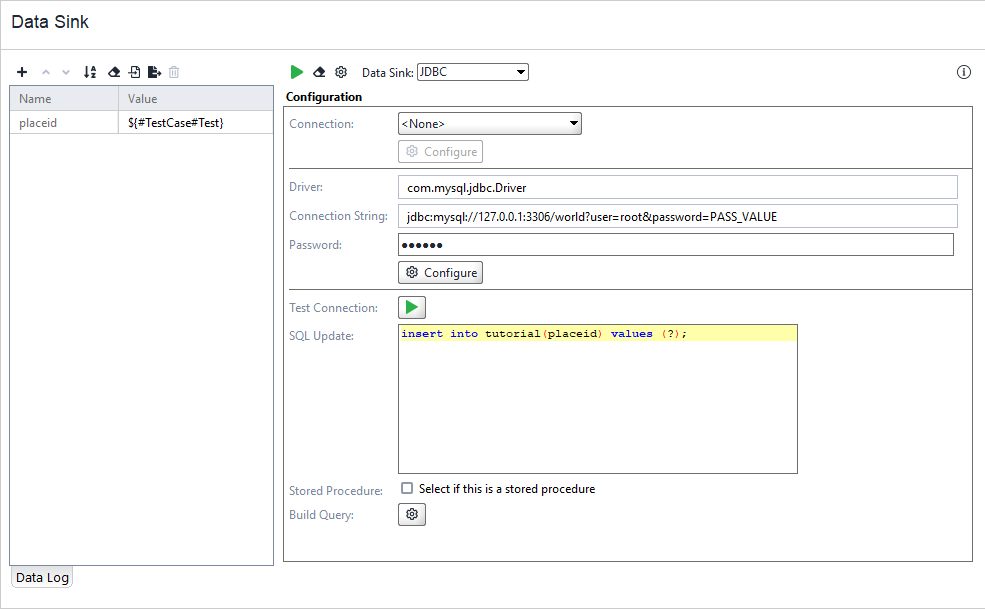Open Build Query with the gear button

[x=411, y=514]
